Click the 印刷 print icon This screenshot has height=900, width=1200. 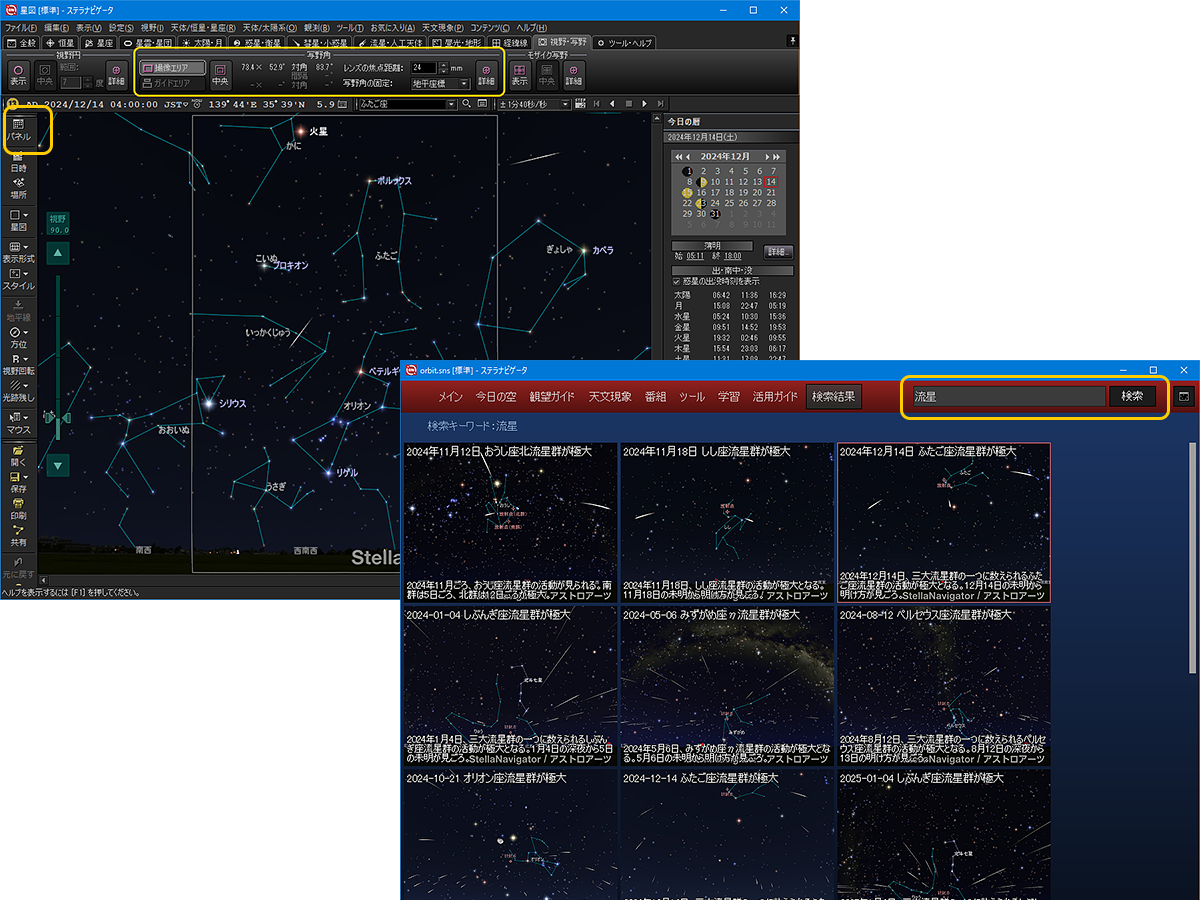click(18, 509)
